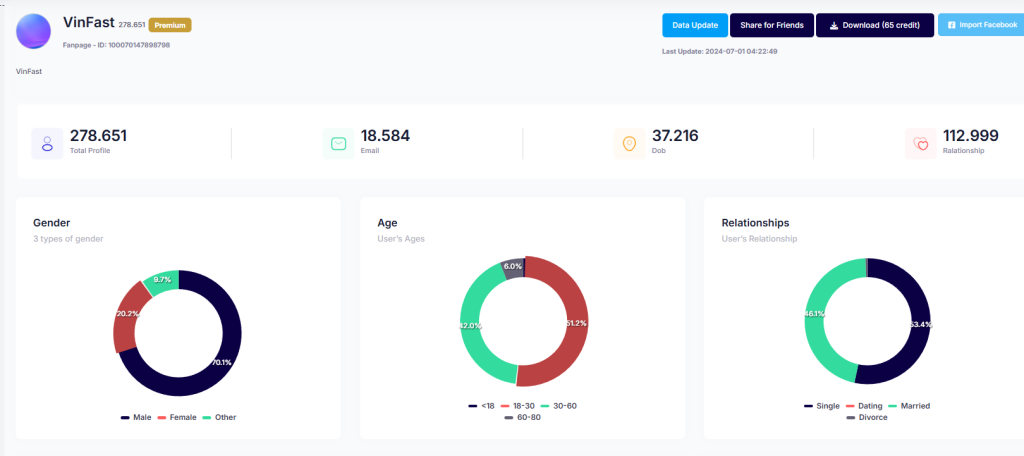Toggle Male legend in Gender chart
1024x456 pixels.
pyautogui.click(x=136, y=417)
